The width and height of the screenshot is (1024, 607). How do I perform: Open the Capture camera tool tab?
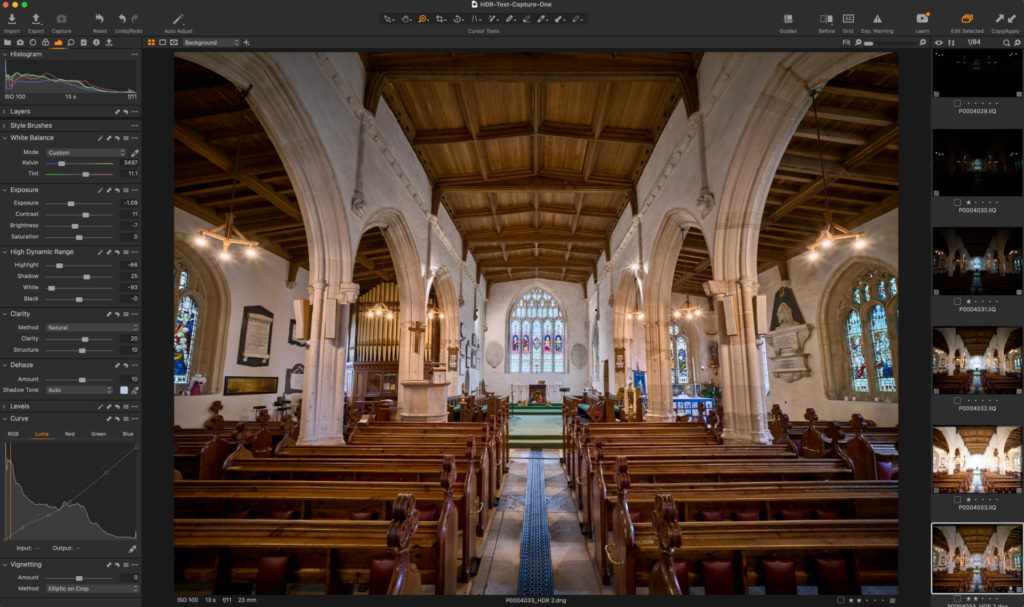(20, 42)
